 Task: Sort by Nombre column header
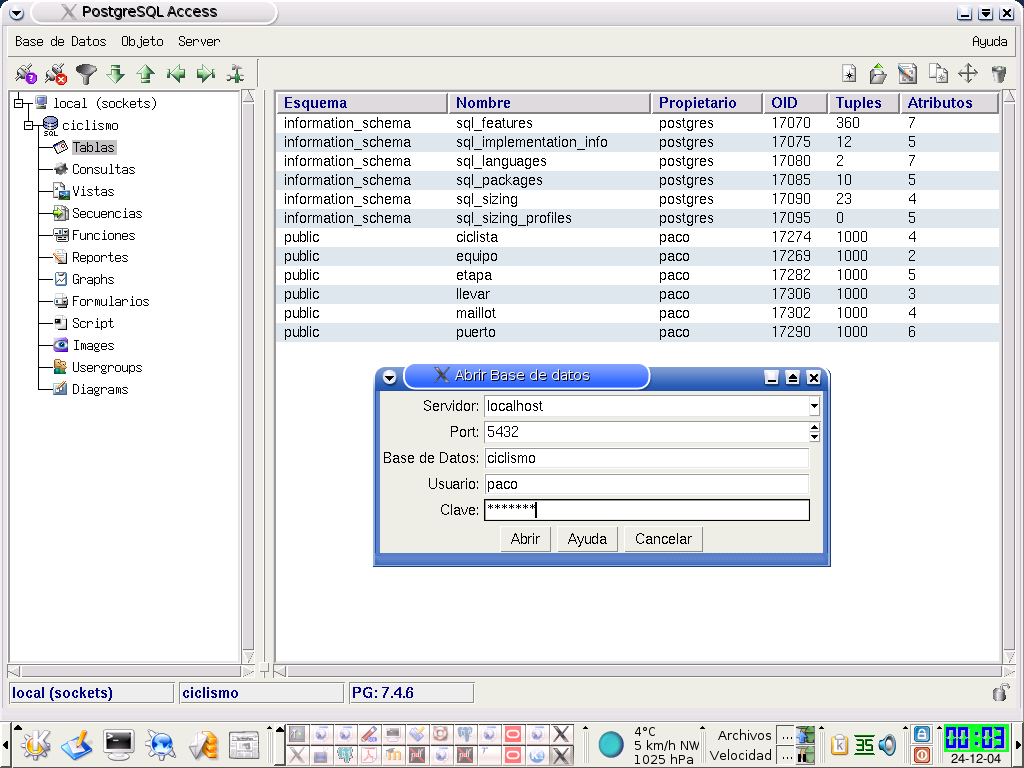549,103
